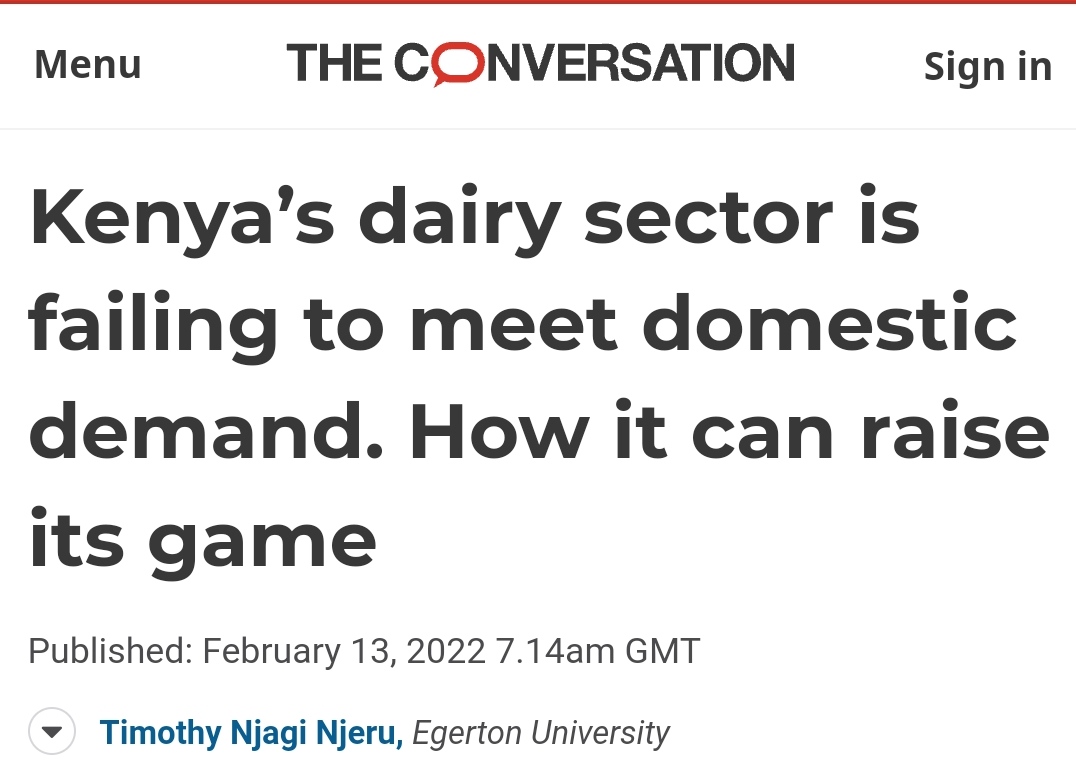Image resolution: width=1076 pixels, height=784 pixels.
Task: Click the word "Published:" label
Action: coord(110,652)
